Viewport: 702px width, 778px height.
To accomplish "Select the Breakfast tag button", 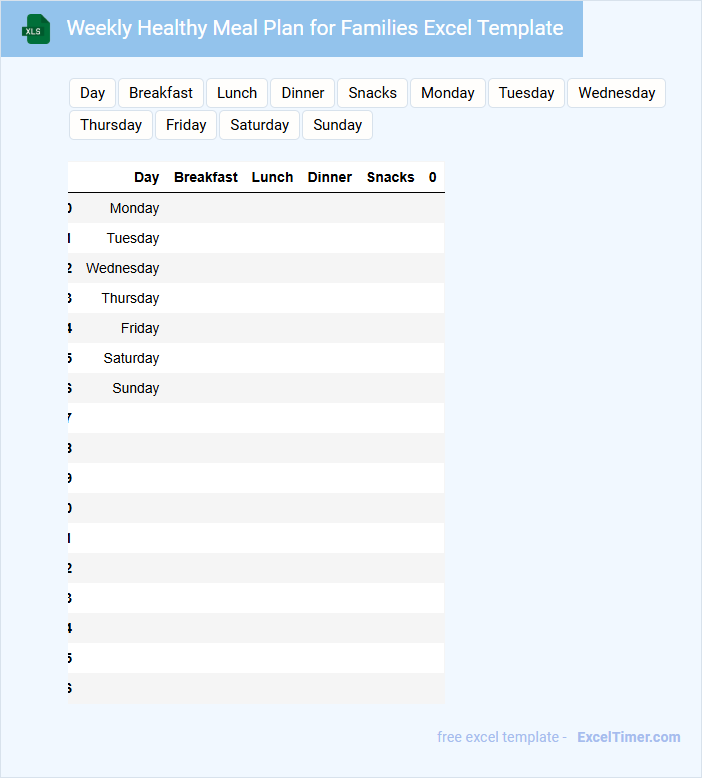I will click(161, 93).
